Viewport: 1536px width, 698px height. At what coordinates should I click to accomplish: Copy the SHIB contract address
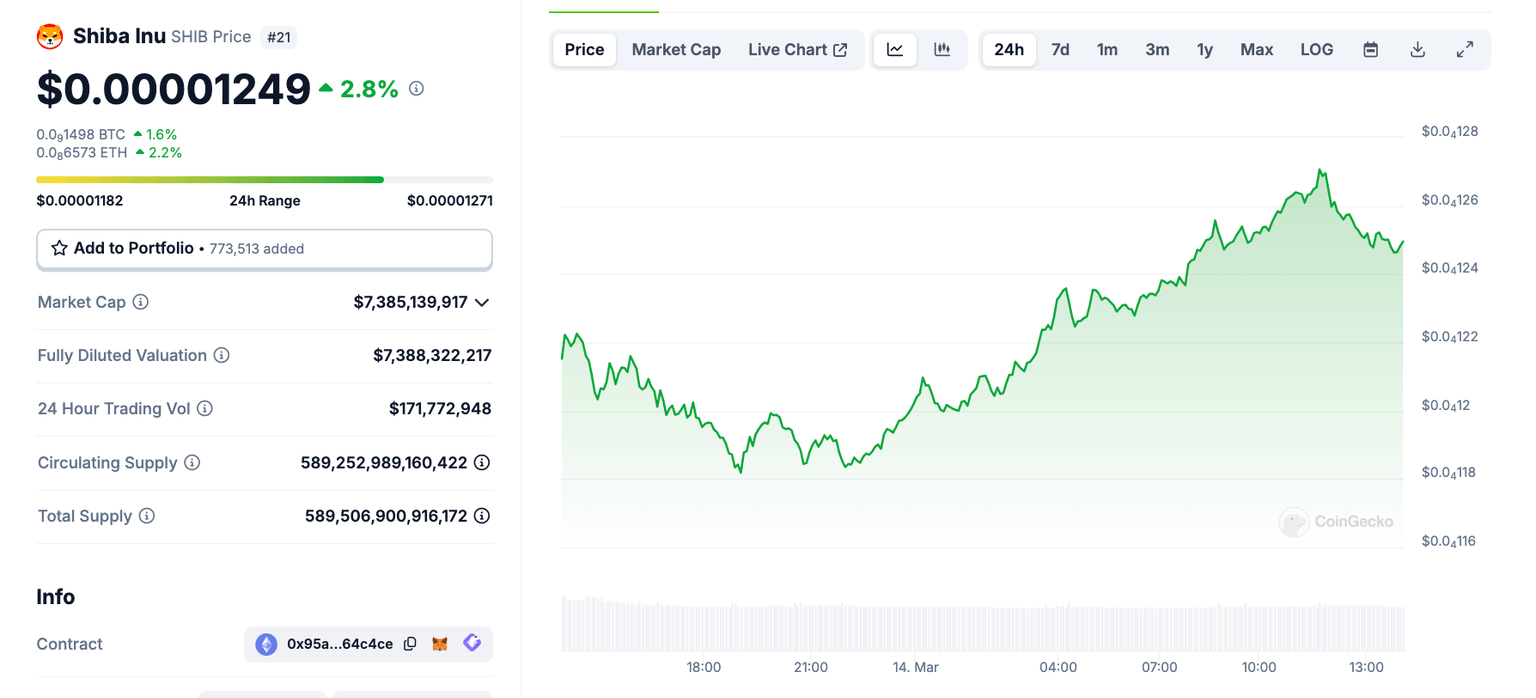point(410,644)
